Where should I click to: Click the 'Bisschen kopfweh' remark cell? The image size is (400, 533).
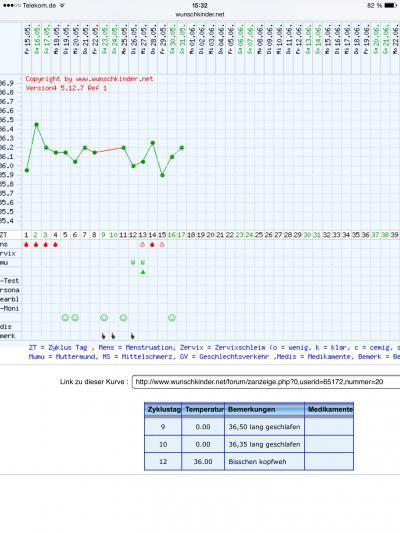[264, 462]
